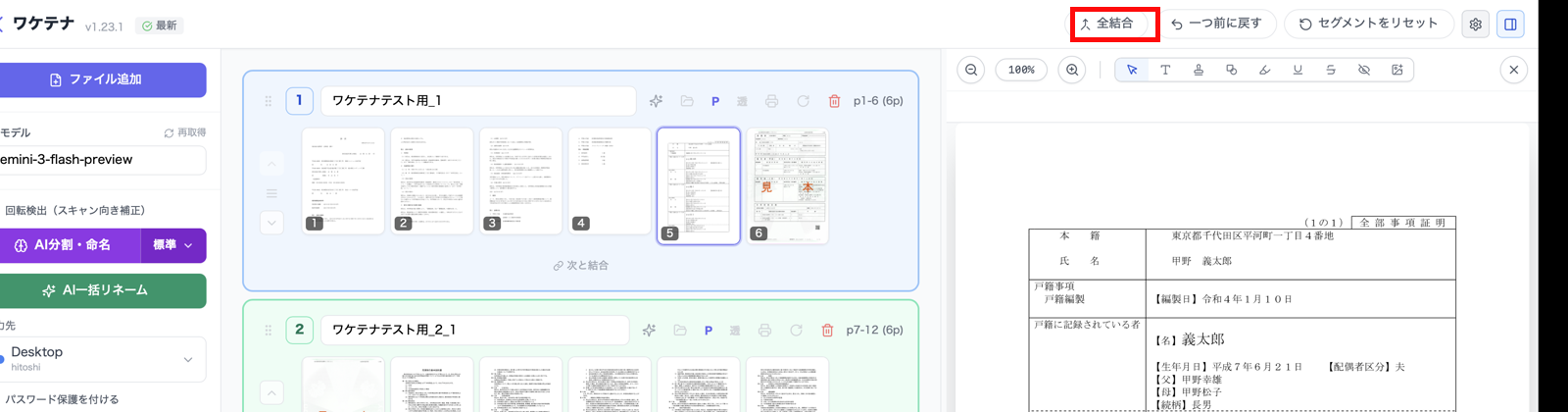The width and height of the screenshot is (1568, 412).
Task: Click folder icon for segment 1
Action: click(687, 101)
